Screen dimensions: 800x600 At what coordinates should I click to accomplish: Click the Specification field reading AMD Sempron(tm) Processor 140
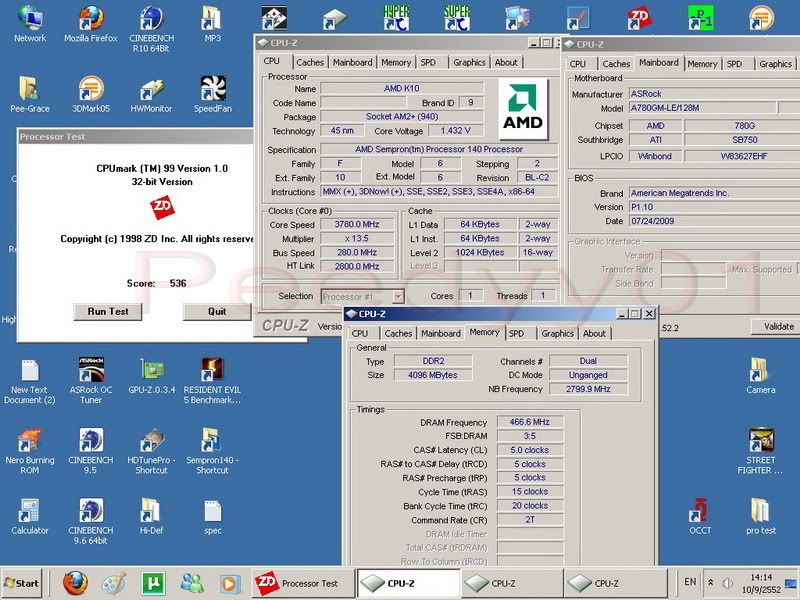pos(439,149)
